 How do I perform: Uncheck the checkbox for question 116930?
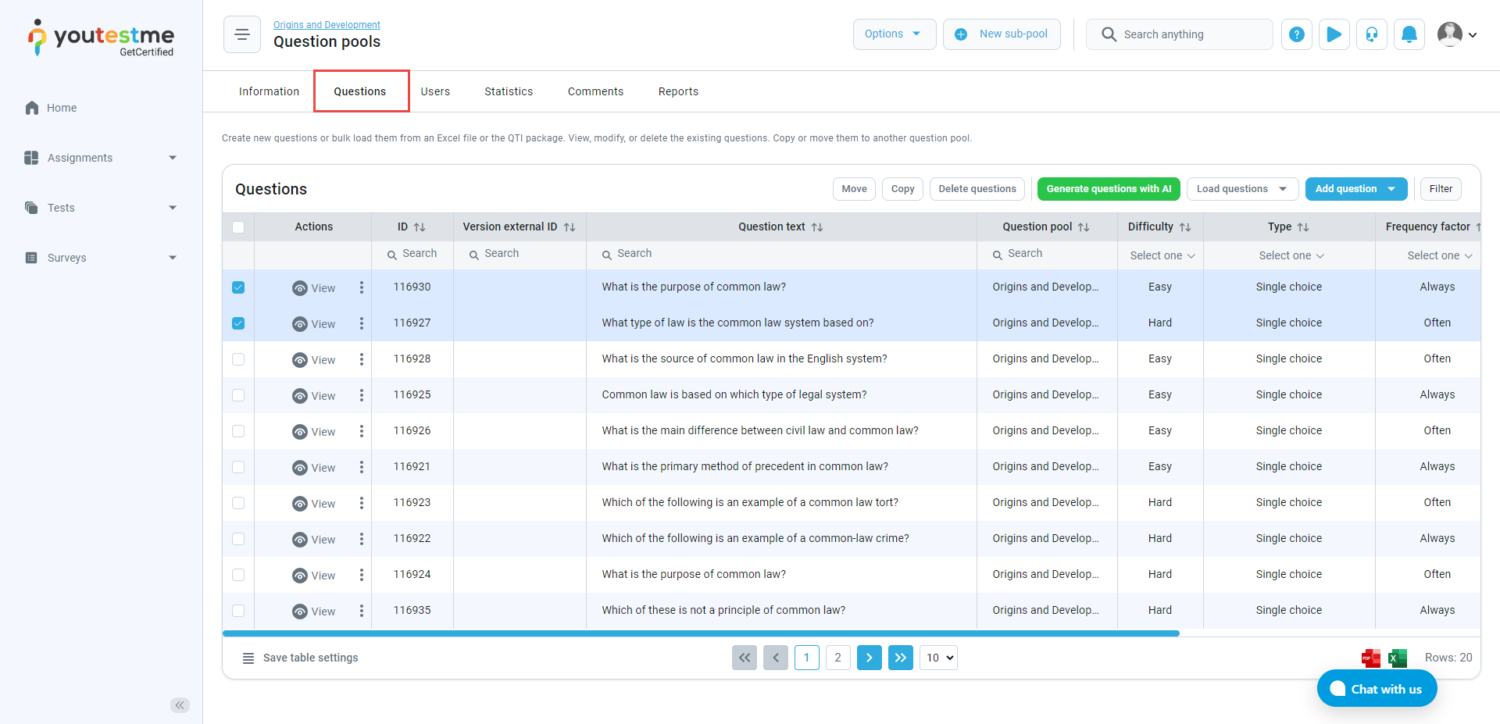click(x=238, y=287)
